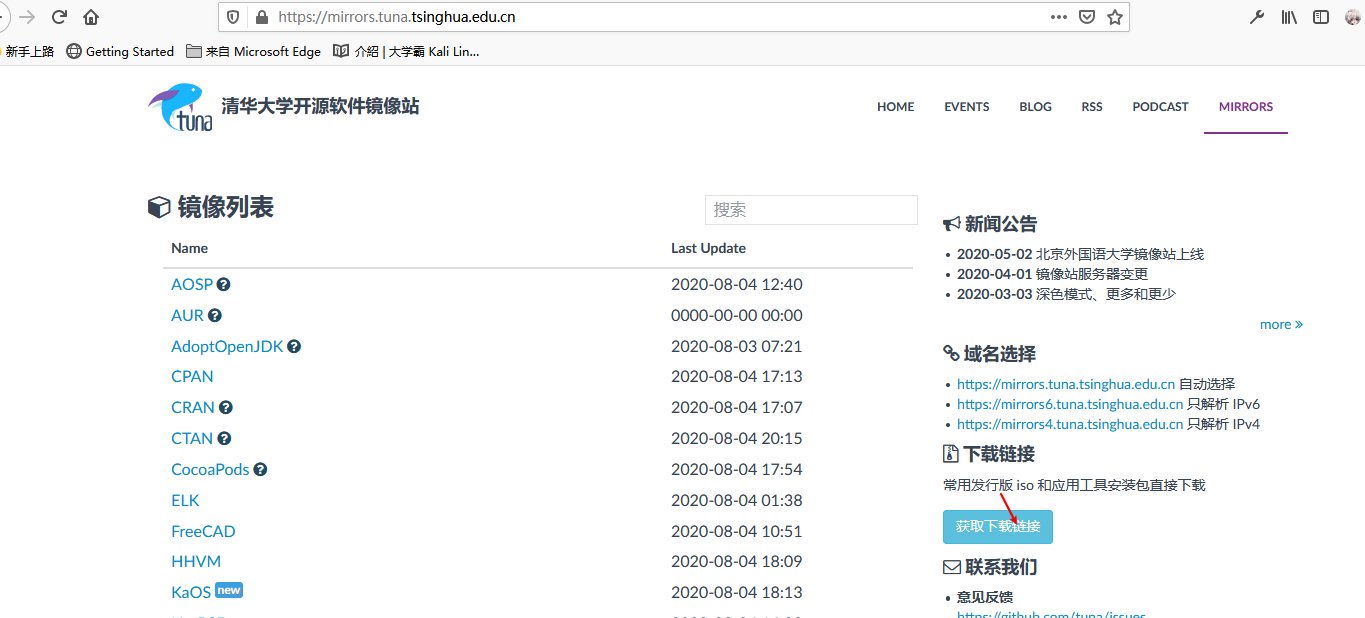This screenshot has height=618, width=1365.
Task: Click the 0000-00-00 00:00 update time
Action: pos(737,315)
